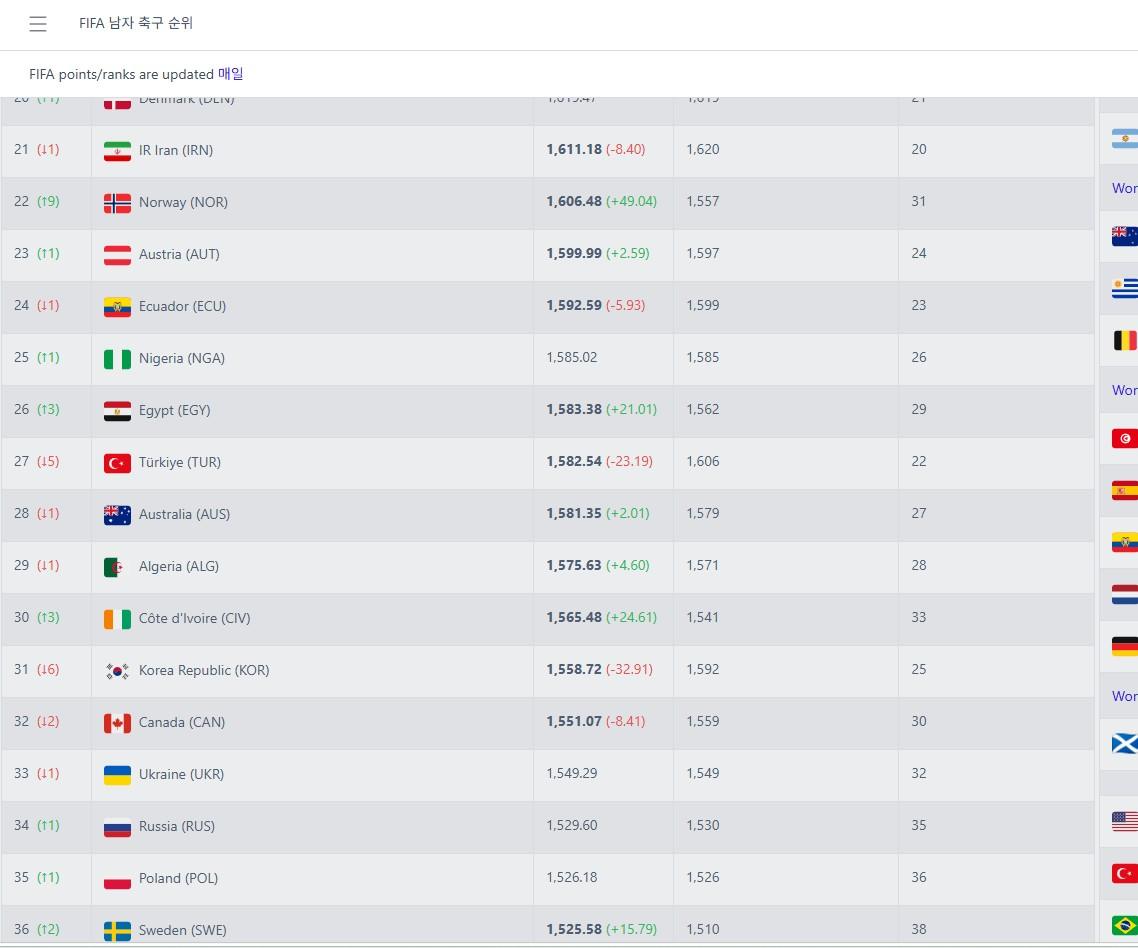This screenshot has width=1138, height=948.
Task: Select Australia (AUS) team name
Action: (184, 515)
